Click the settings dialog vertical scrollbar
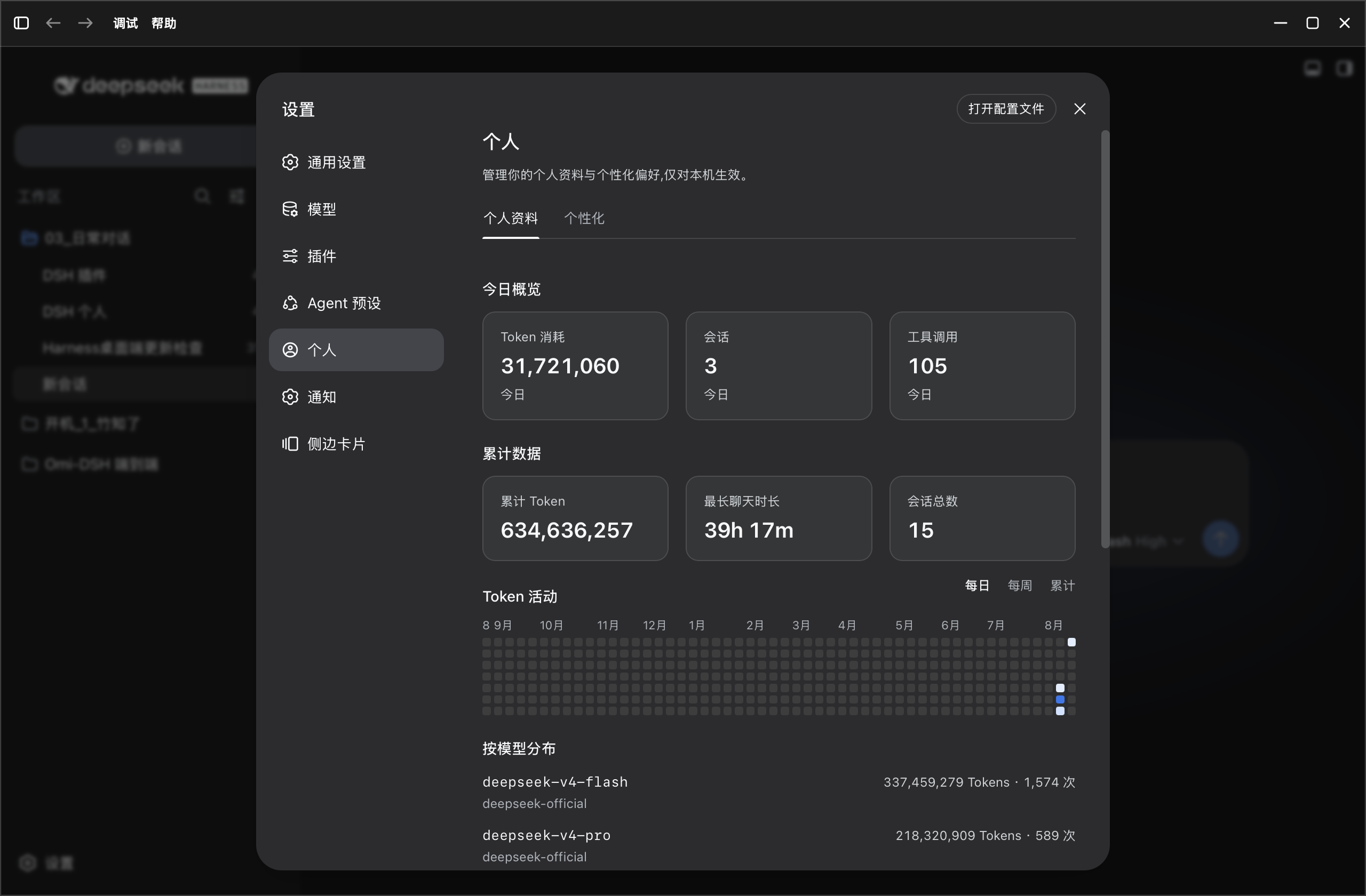Viewport: 1366px width, 896px height. (1105, 340)
